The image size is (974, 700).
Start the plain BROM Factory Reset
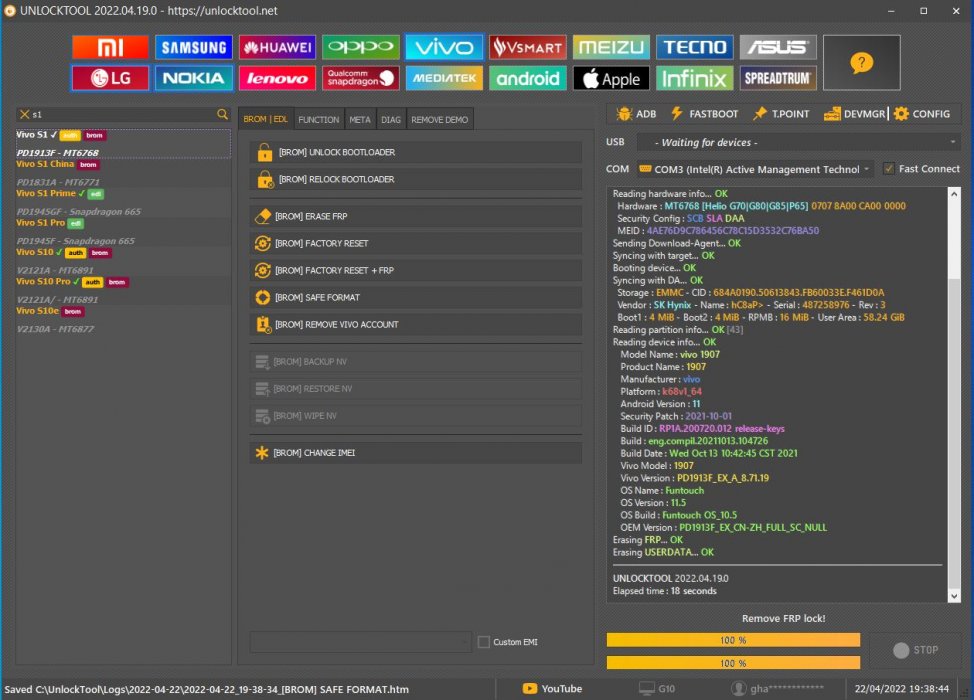coord(416,243)
